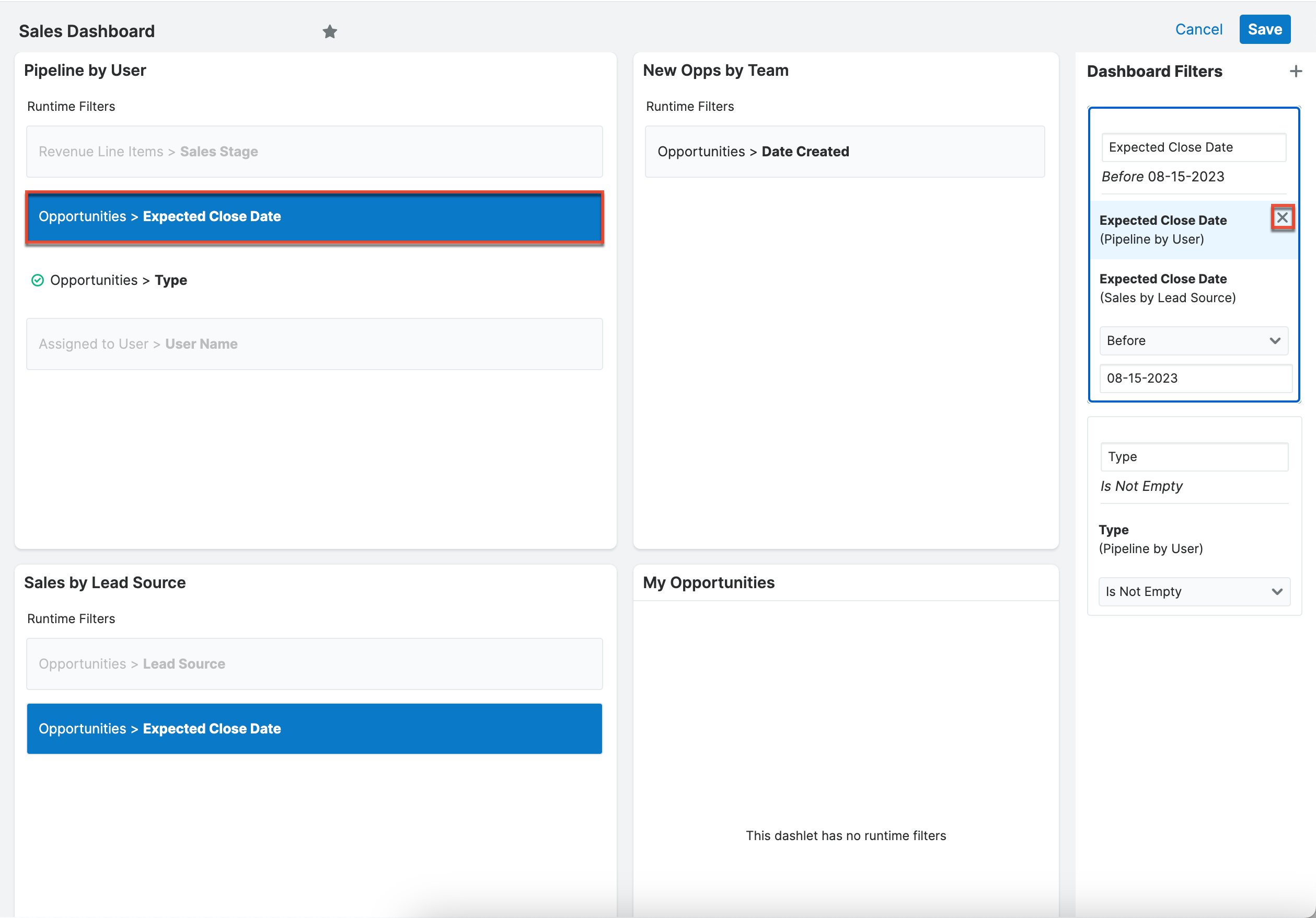This screenshot has width=1316, height=918.
Task: Open the Before operator dropdown
Action: coord(1193,341)
